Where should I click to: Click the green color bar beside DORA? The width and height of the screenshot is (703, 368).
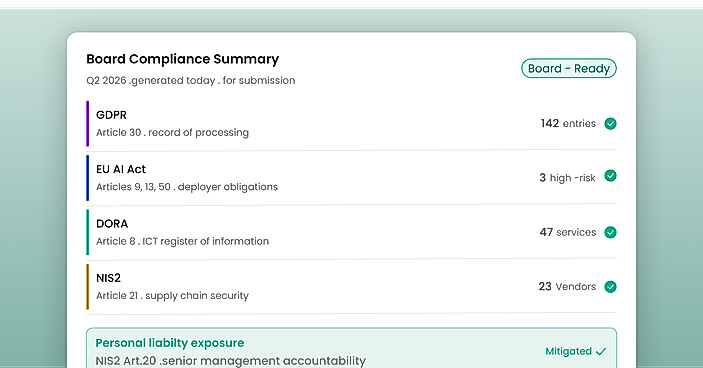(x=87, y=232)
